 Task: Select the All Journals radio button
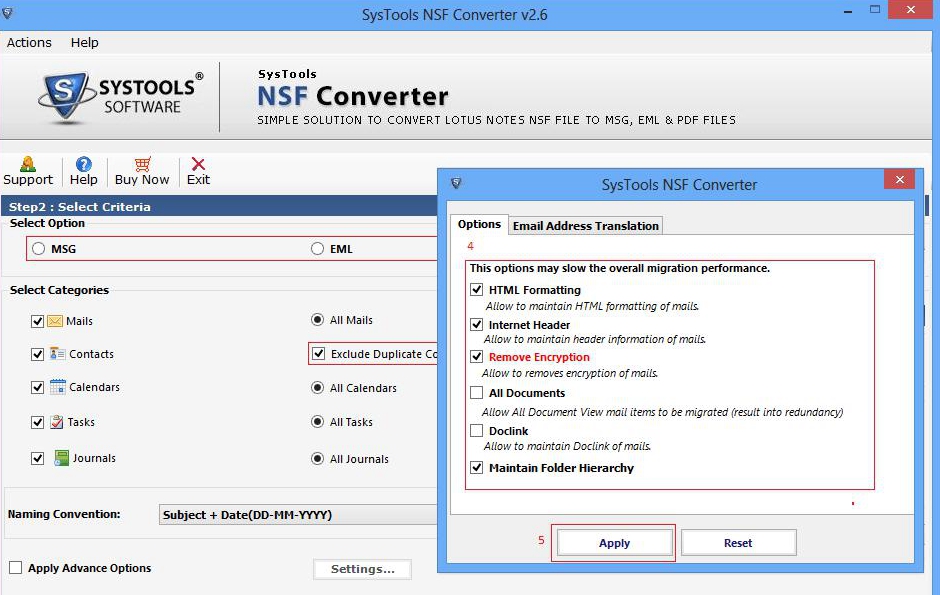[317, 459]
